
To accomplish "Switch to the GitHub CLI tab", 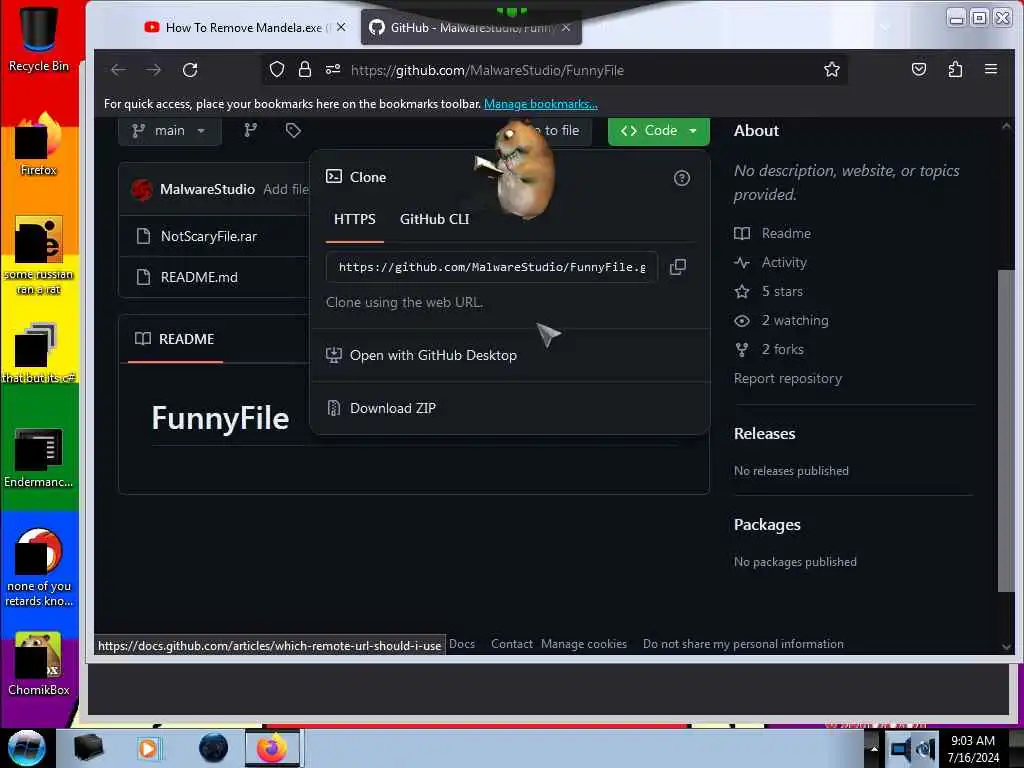I will tap(434, 219).
